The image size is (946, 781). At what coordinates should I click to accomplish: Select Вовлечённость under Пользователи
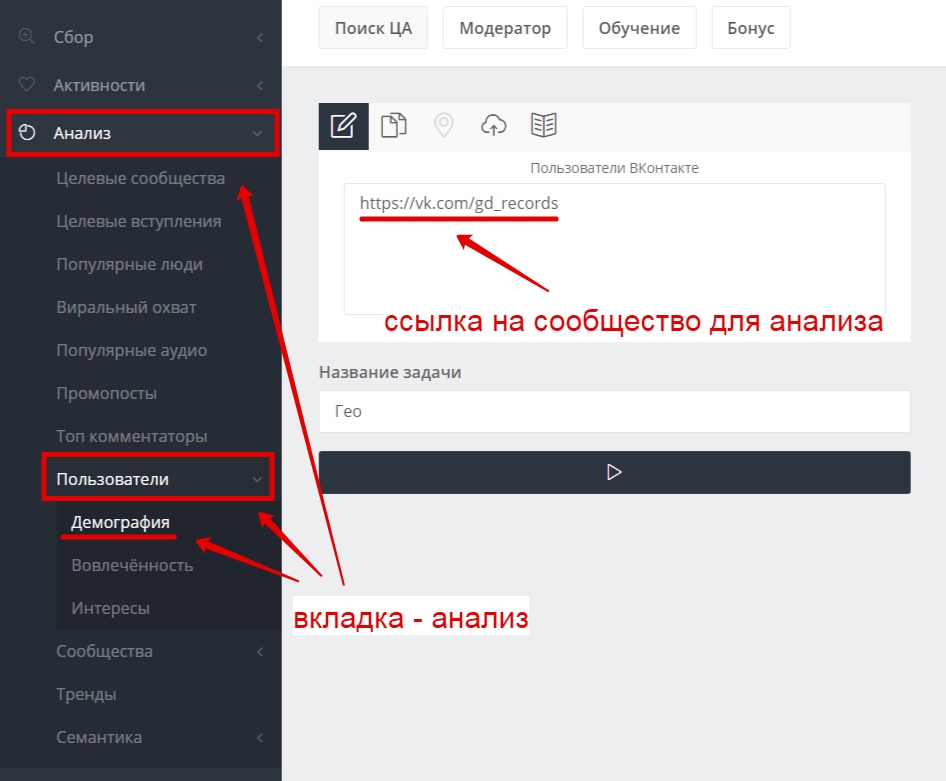tap(132, 565)
